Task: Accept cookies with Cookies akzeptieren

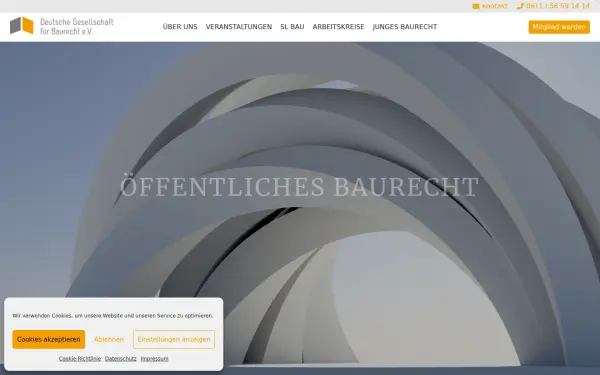Action: click(x=49, y=339)
